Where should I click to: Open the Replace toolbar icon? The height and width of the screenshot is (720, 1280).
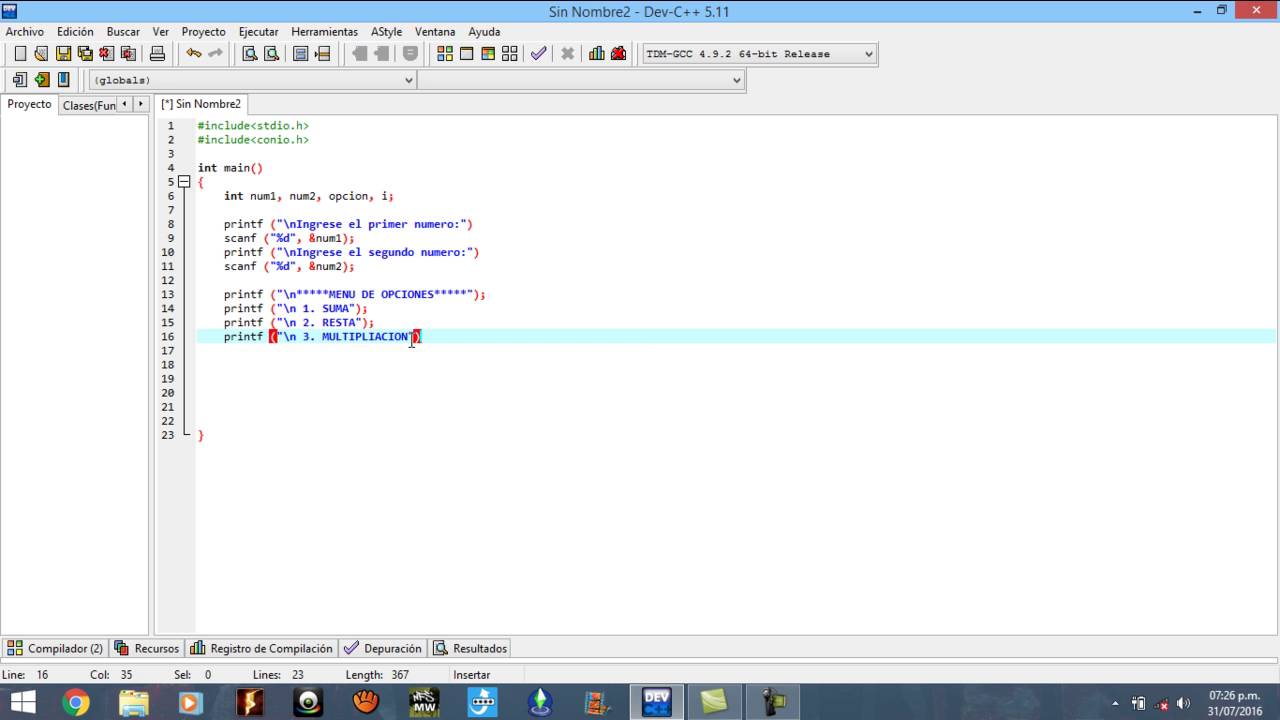pyautogui.click(x=271, y=54)
